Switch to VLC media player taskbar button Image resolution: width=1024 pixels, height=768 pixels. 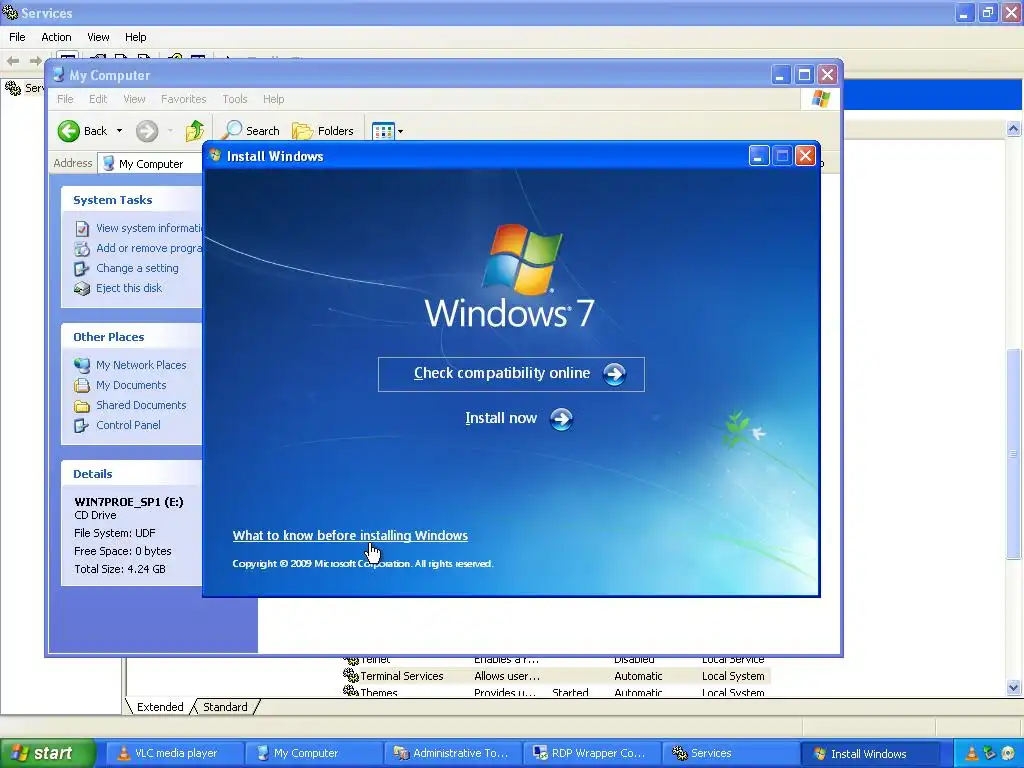coord(173,753)
